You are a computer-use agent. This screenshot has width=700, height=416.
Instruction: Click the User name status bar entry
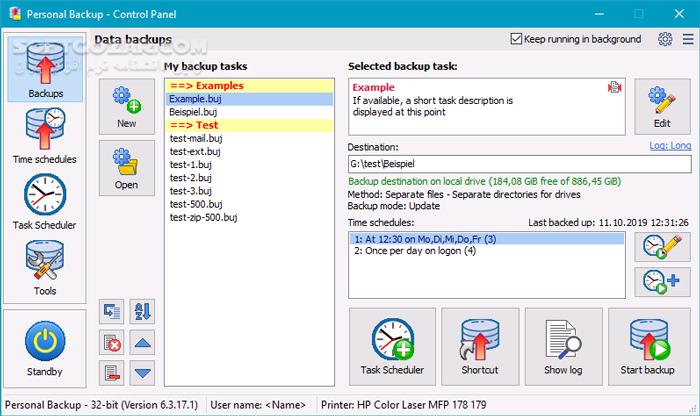[x=258, y=405]
